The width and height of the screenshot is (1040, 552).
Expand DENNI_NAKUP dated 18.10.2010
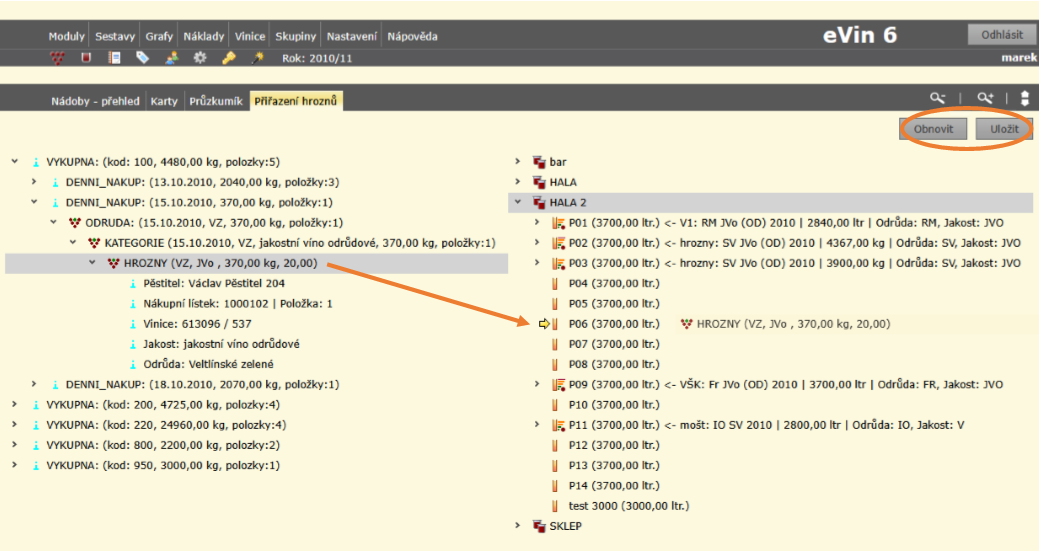point(33,384)
